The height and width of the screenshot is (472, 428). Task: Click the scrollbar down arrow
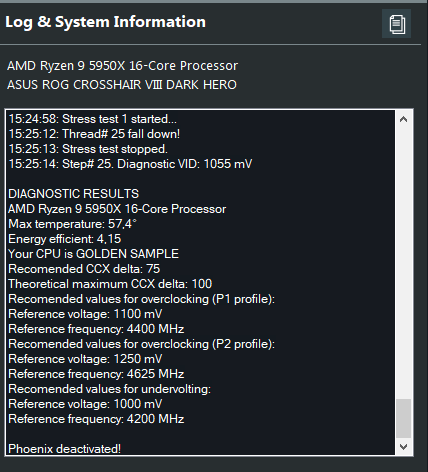click(404, 447)
